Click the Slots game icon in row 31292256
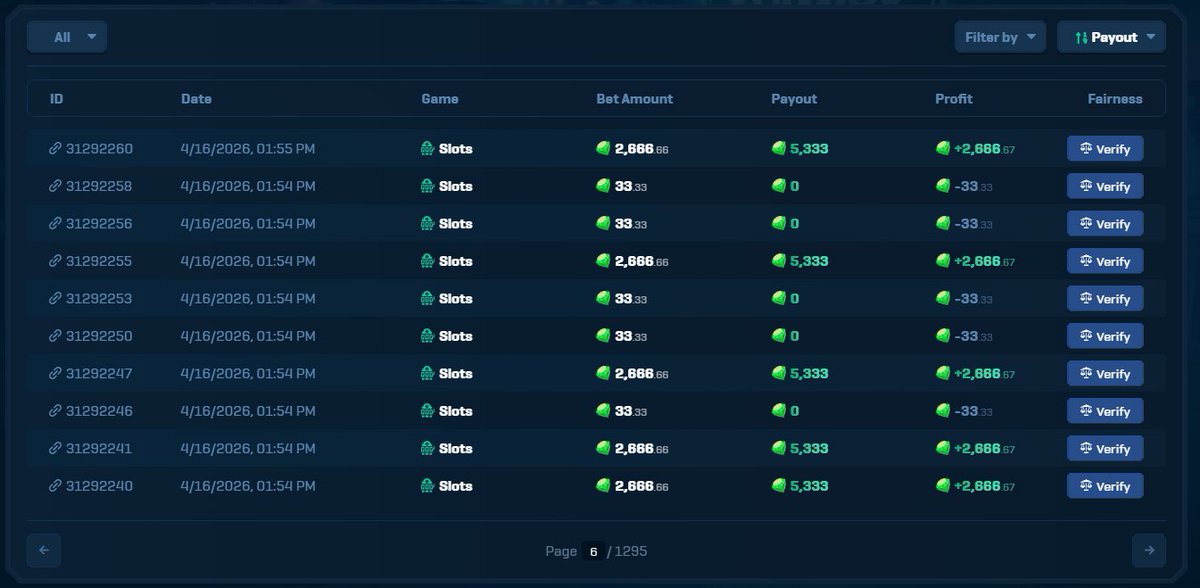This screenshot has height=588, width=1200. pyautogui.click(x=427, y=224)
